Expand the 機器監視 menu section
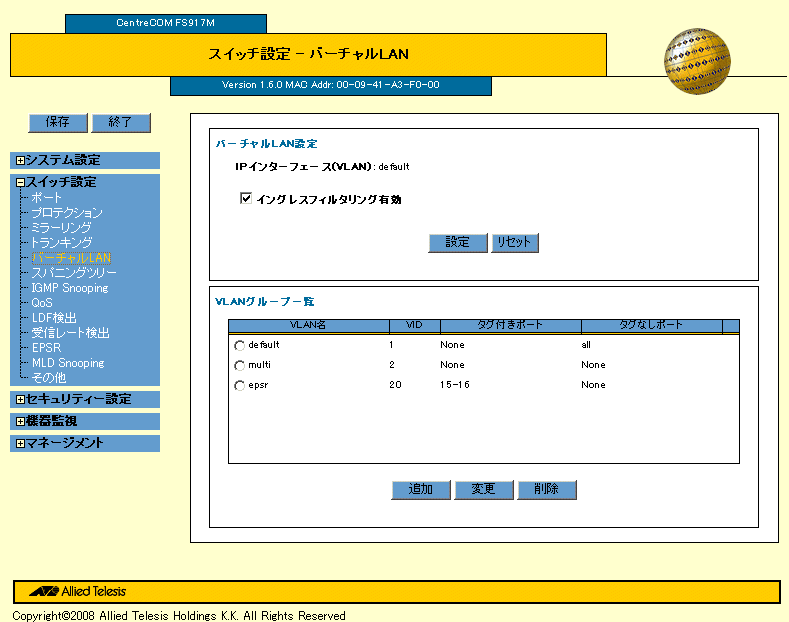Image resolution: width=789 pixels, height=622 pixels. 20,421
